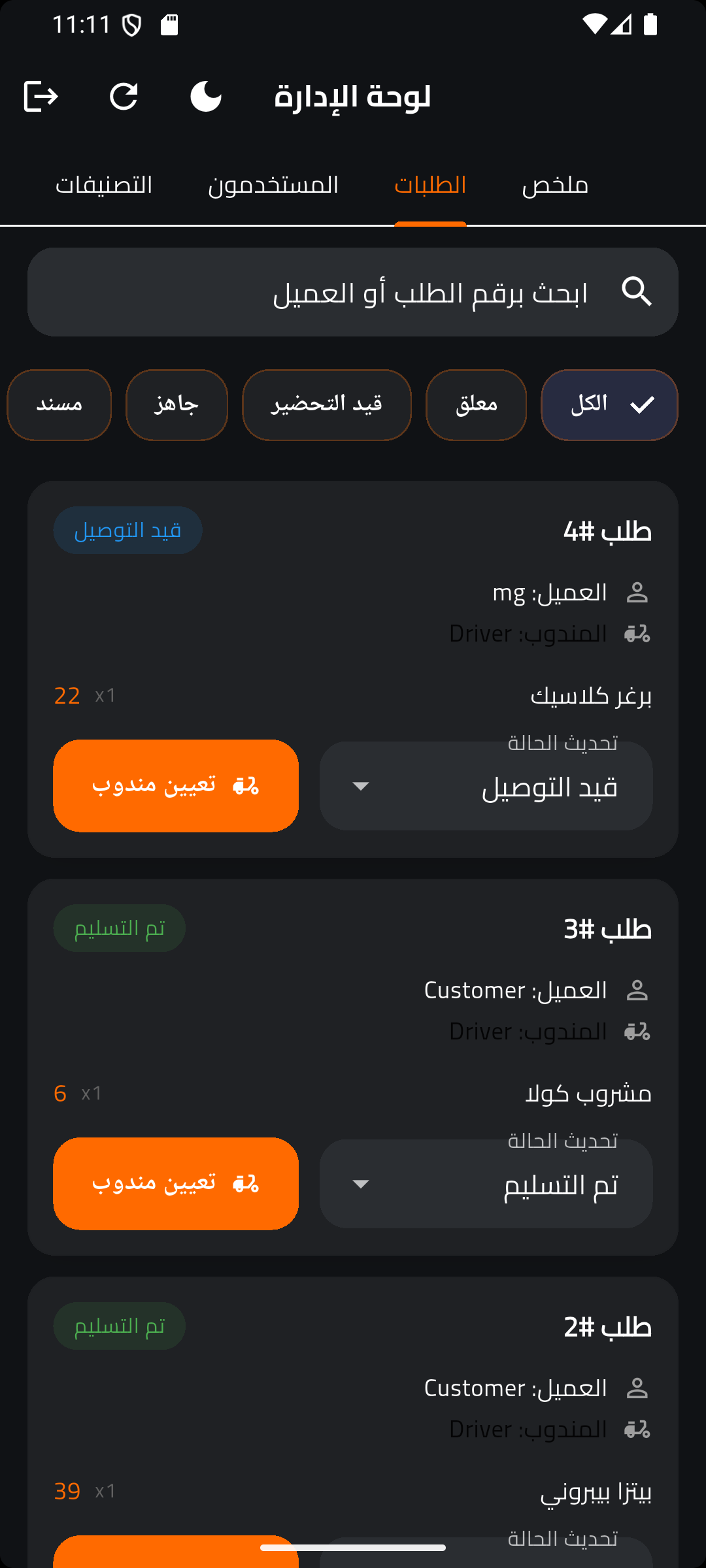Screen dimensions: 706x1568
Task: Open status dropdown for order #4
Action: point(486,786)
